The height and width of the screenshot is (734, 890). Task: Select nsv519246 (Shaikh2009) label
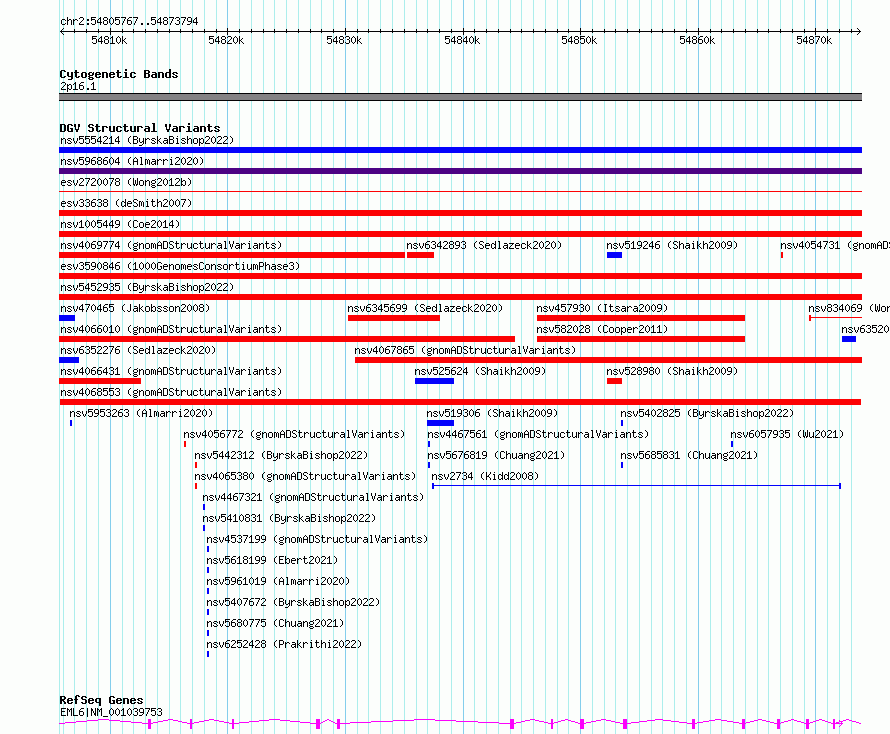672,245
